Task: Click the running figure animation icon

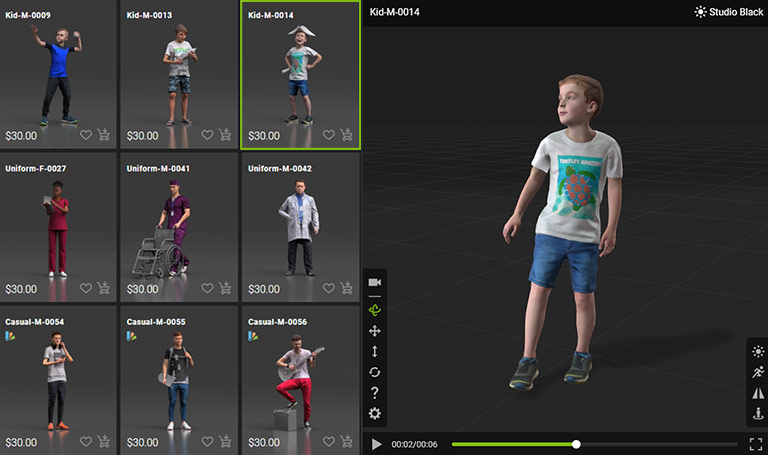Action: (757, 372)
